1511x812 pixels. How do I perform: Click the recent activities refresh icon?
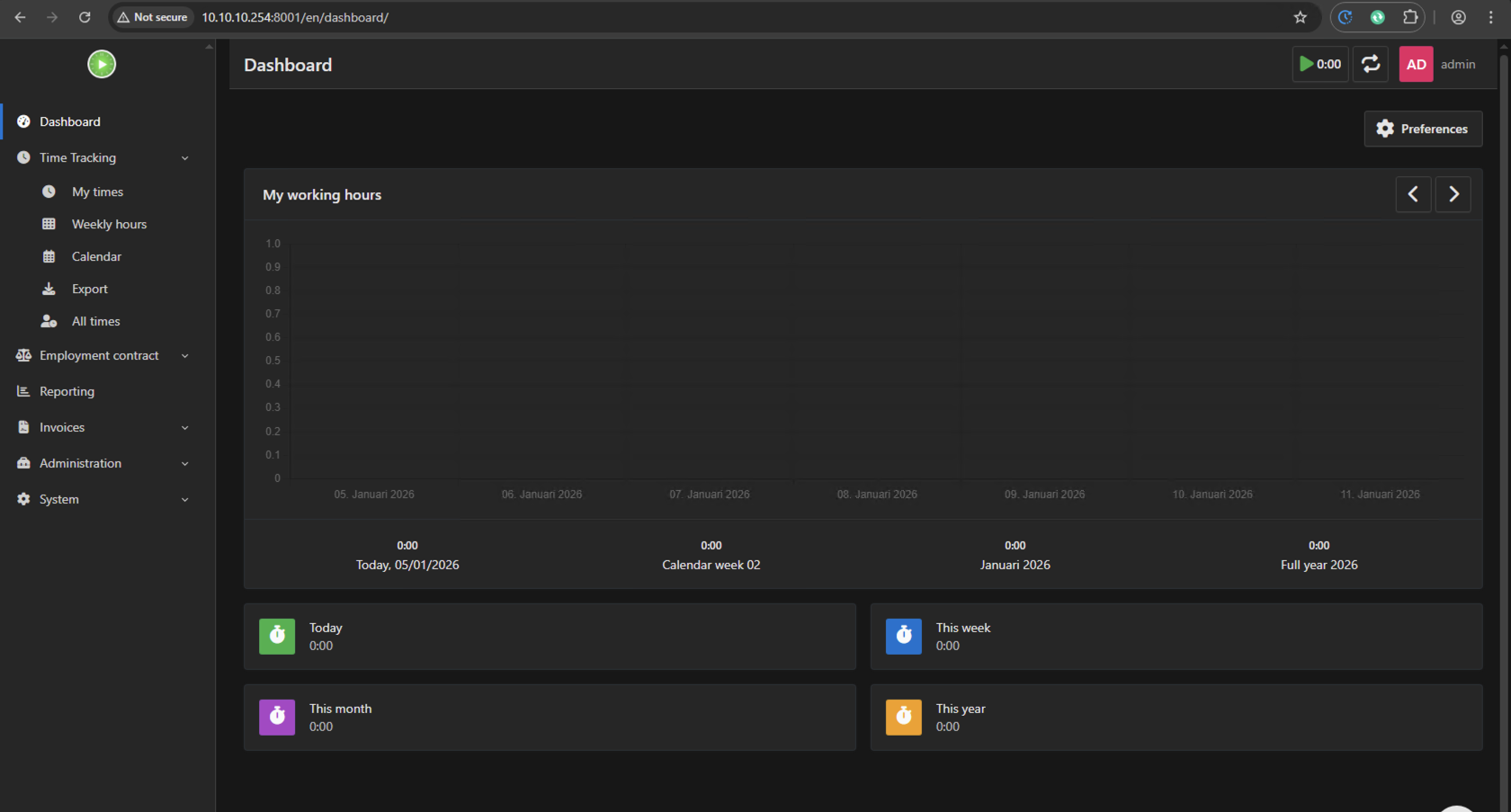click(x=1371, y=64)
